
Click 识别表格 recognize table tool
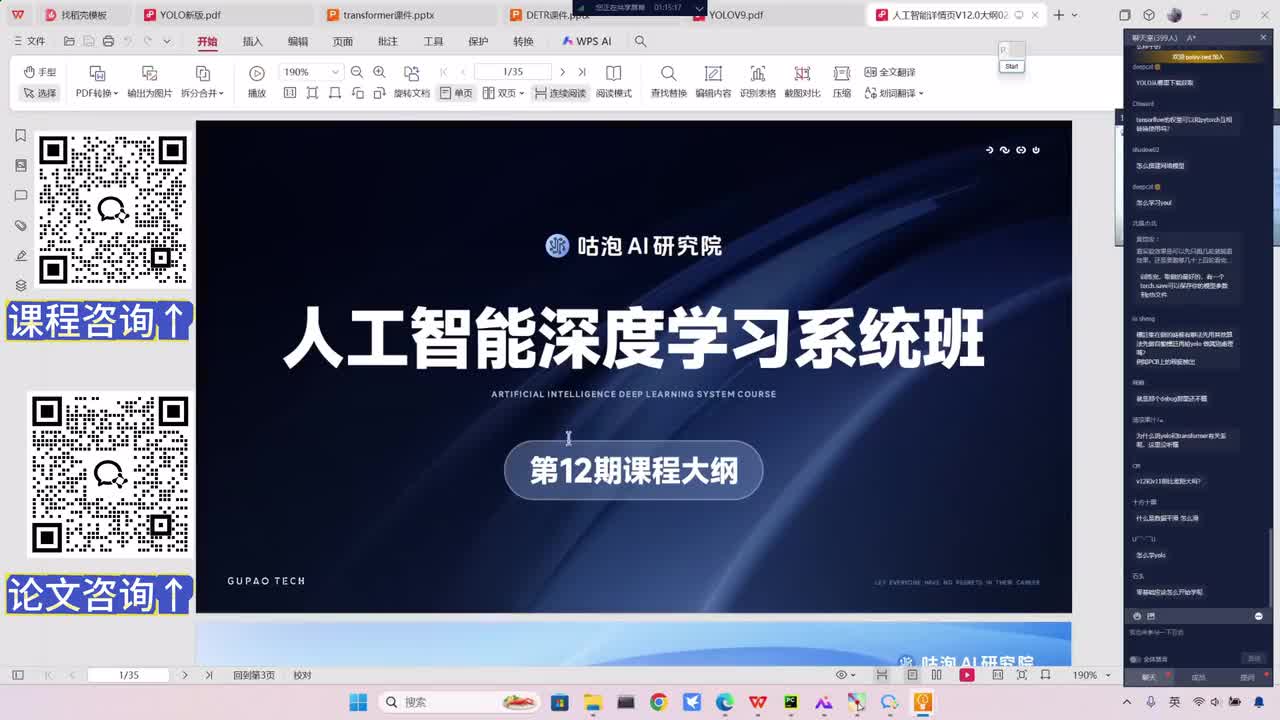click(758, 82)
